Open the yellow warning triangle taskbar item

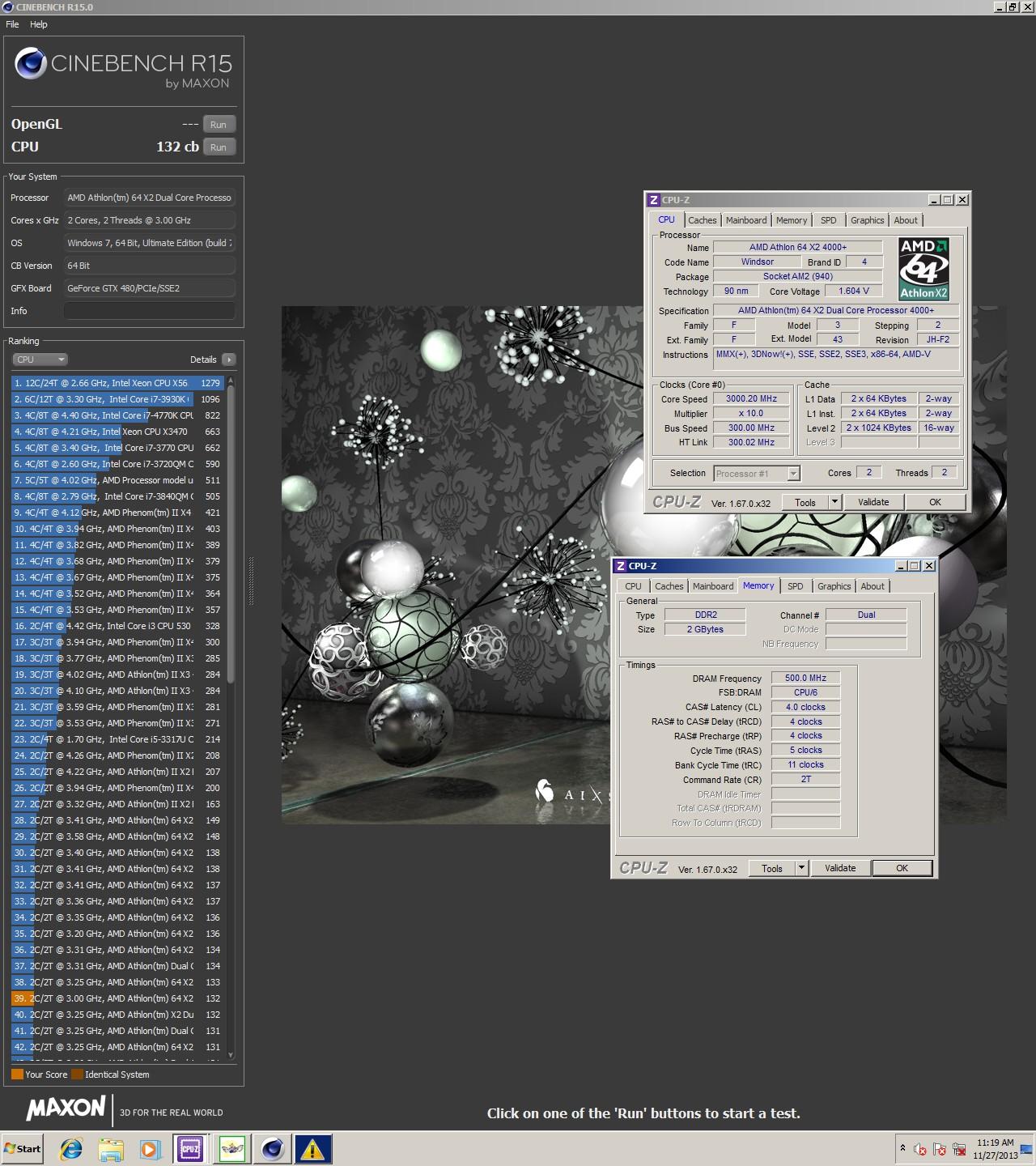[x=312, y=1148]
